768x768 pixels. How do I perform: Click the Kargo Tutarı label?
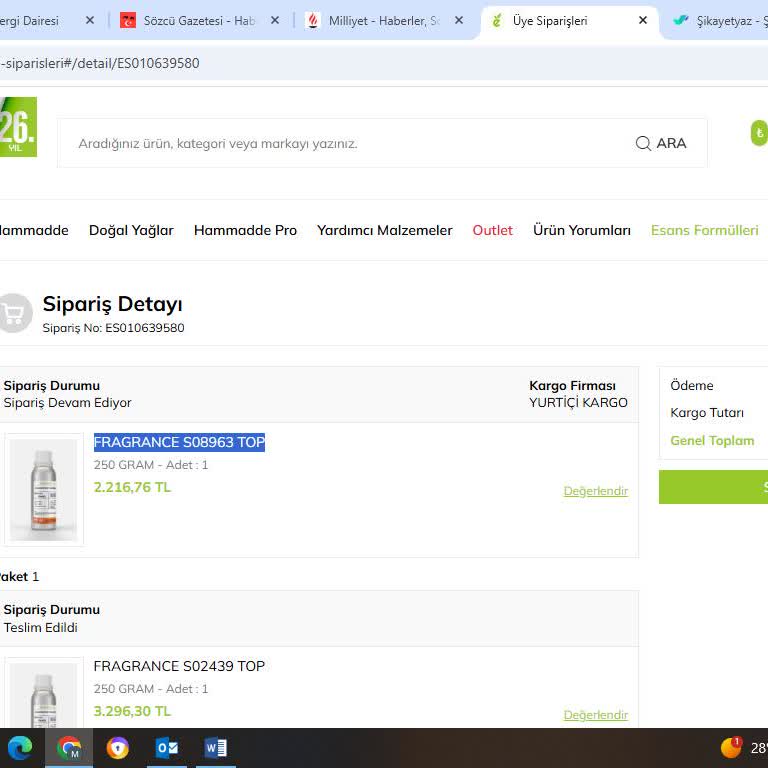tap(707, 413)
